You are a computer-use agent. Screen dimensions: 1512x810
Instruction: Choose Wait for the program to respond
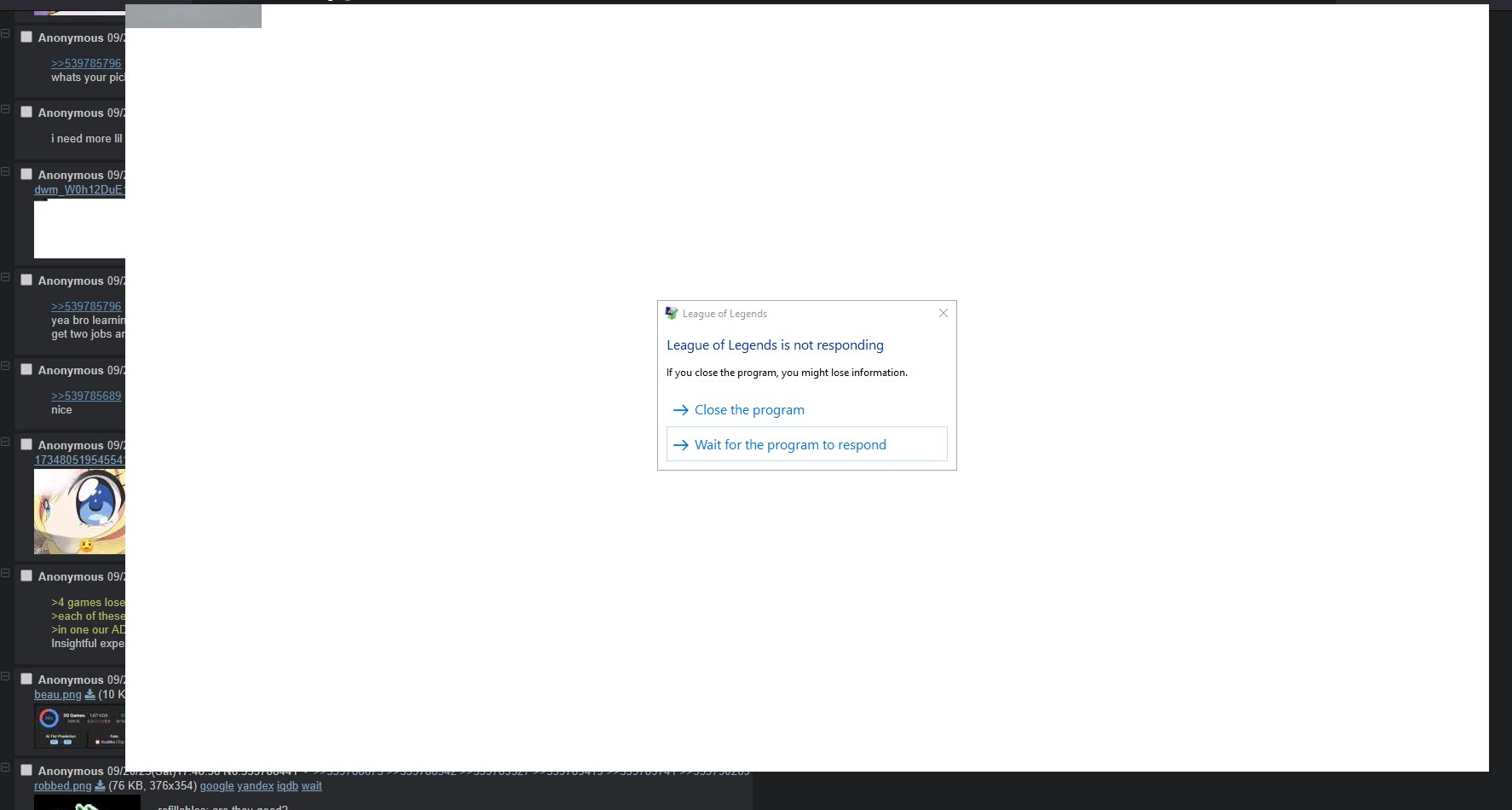pos(806,444)
